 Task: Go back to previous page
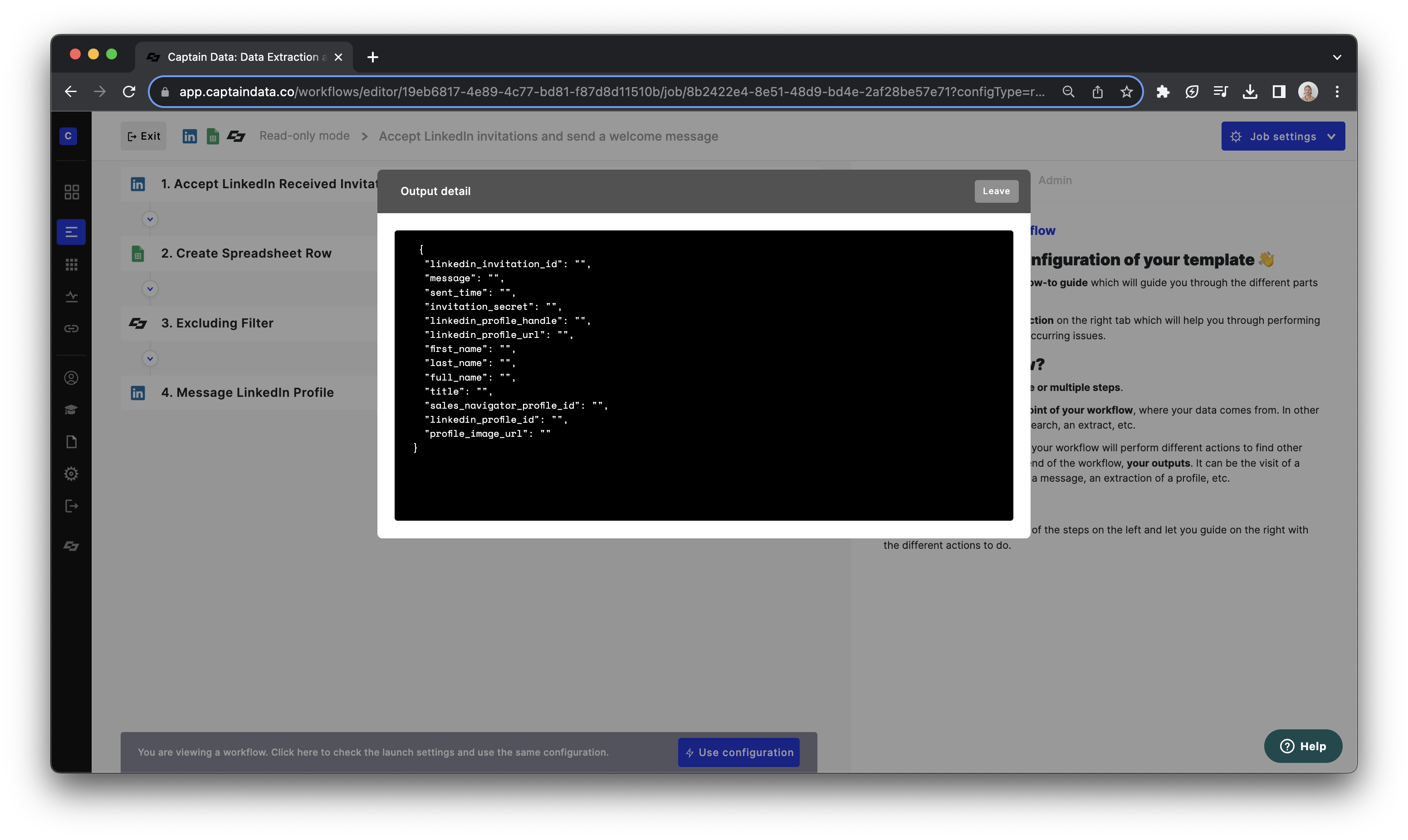[71, 92]
